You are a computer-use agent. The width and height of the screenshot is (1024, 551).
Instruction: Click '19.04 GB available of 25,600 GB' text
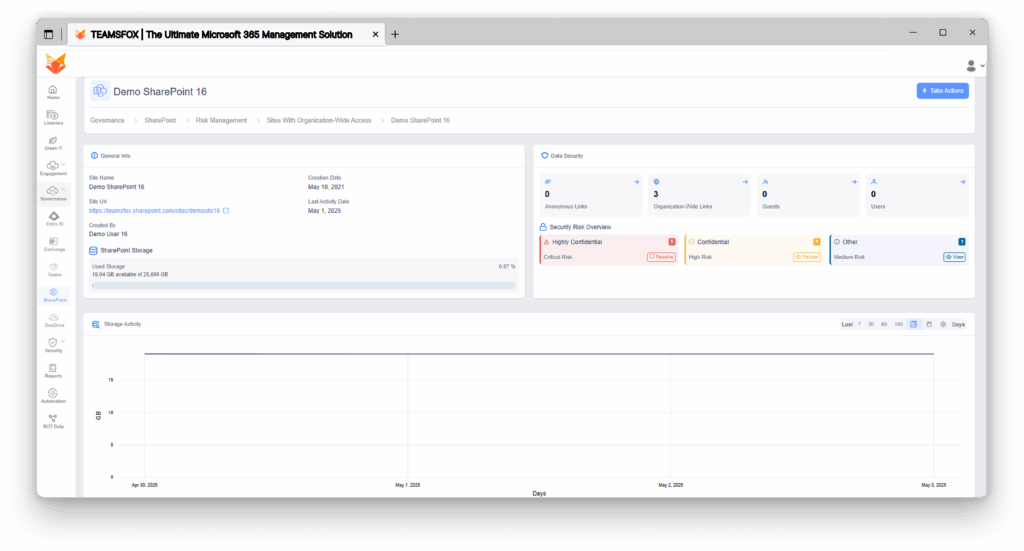pyautogui.click(x=130, y=275)
